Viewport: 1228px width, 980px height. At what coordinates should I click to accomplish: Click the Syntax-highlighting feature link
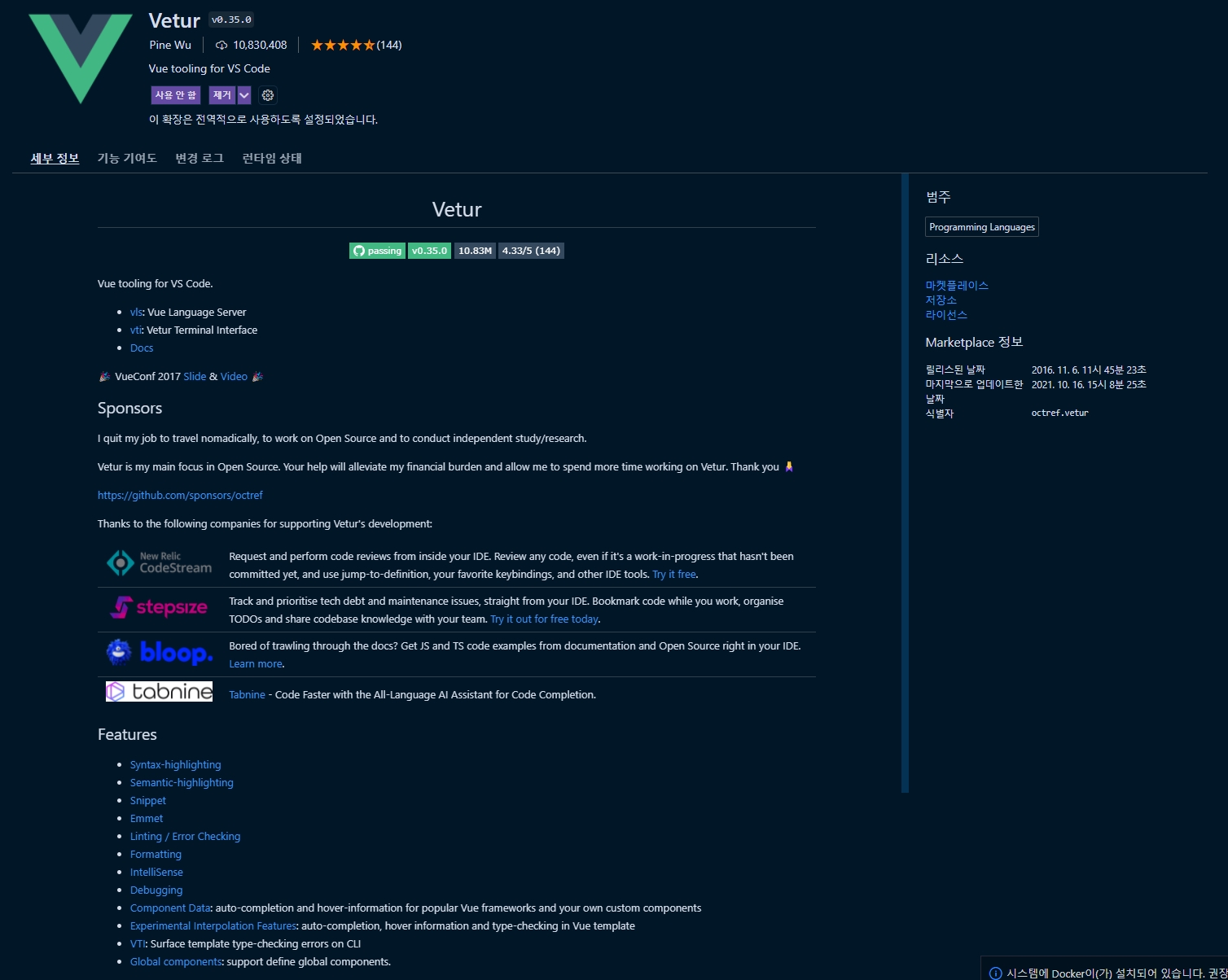tap(175, 764)
